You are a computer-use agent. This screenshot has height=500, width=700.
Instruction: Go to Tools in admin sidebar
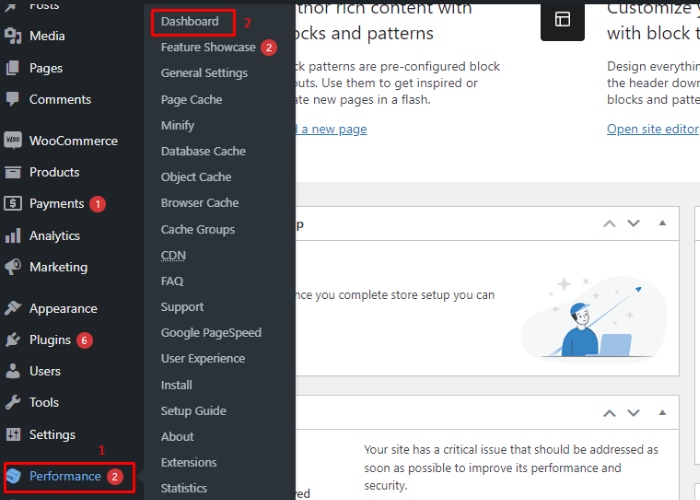point(44,403)
